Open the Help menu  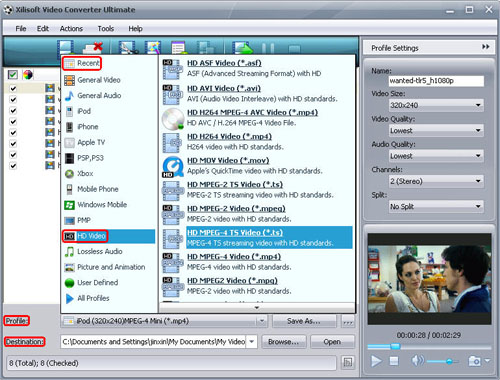pyautogui.click(x=135, y=29)
